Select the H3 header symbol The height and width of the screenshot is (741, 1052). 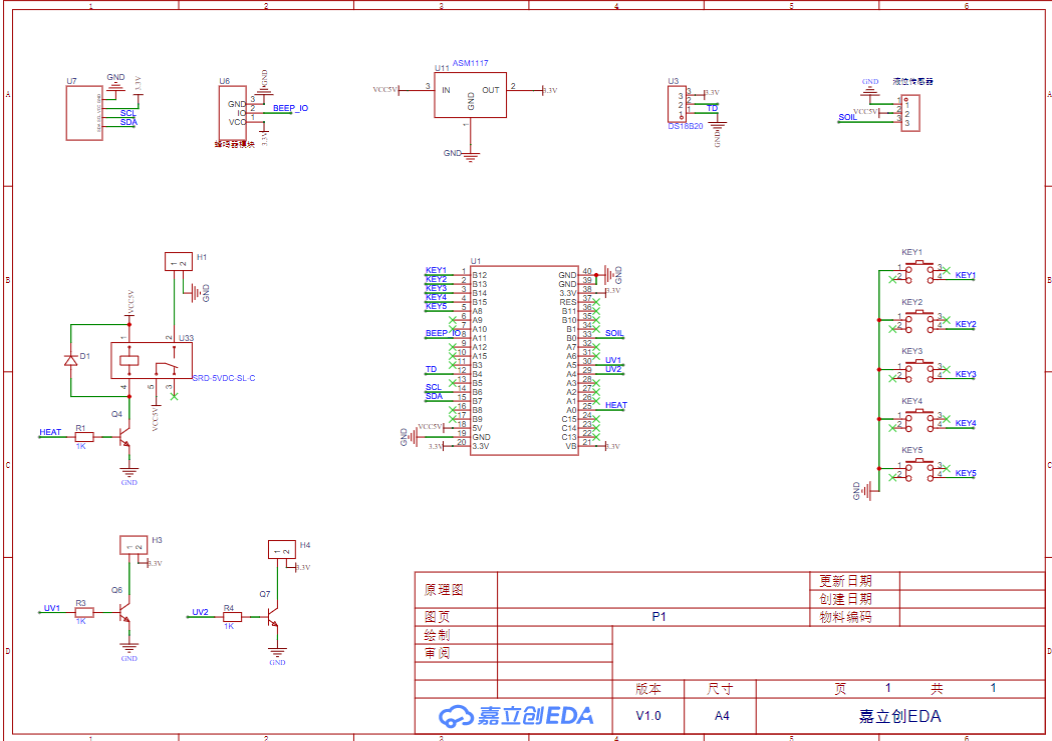(134, 545)
